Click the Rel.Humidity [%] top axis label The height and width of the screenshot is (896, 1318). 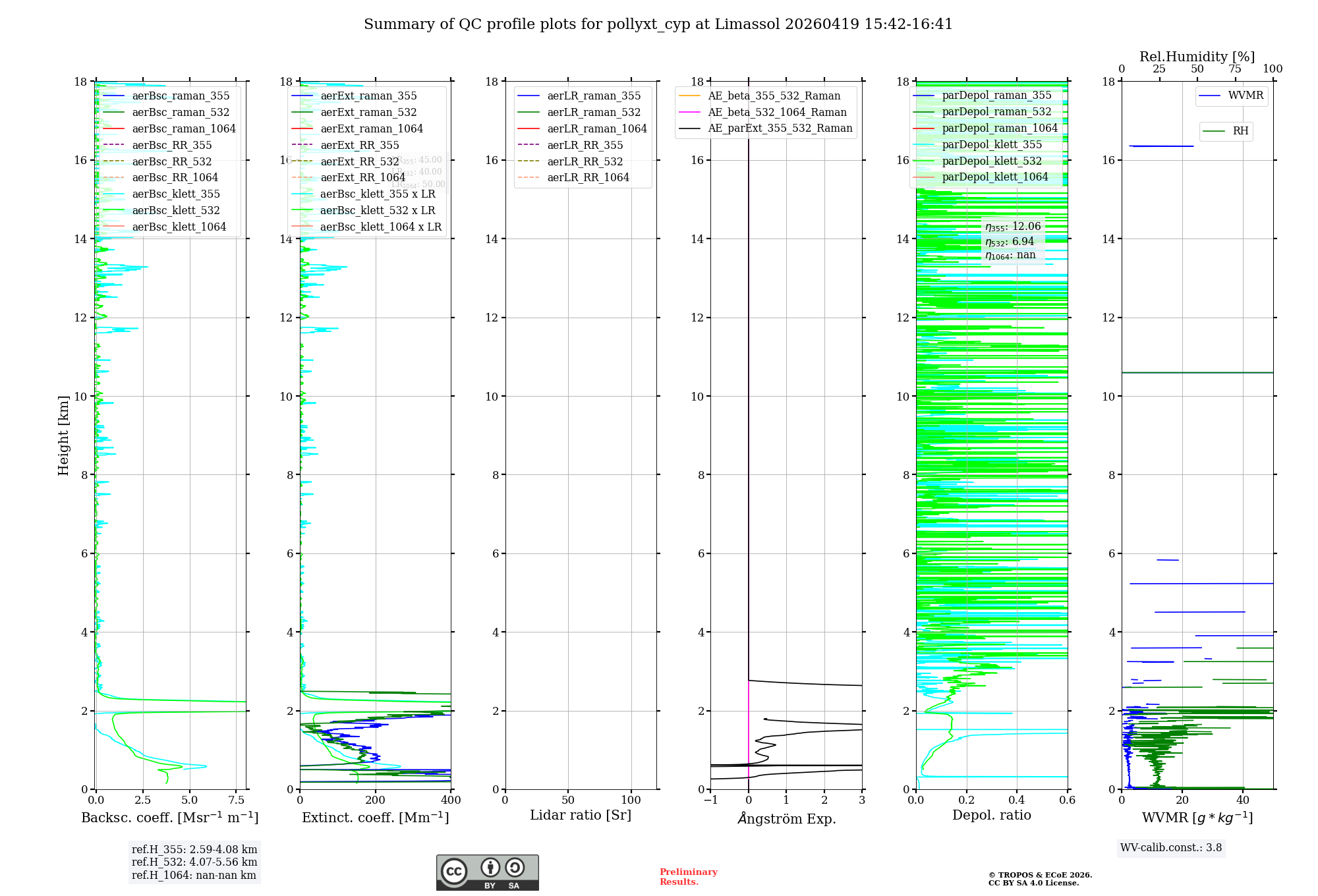(1197, 57)
